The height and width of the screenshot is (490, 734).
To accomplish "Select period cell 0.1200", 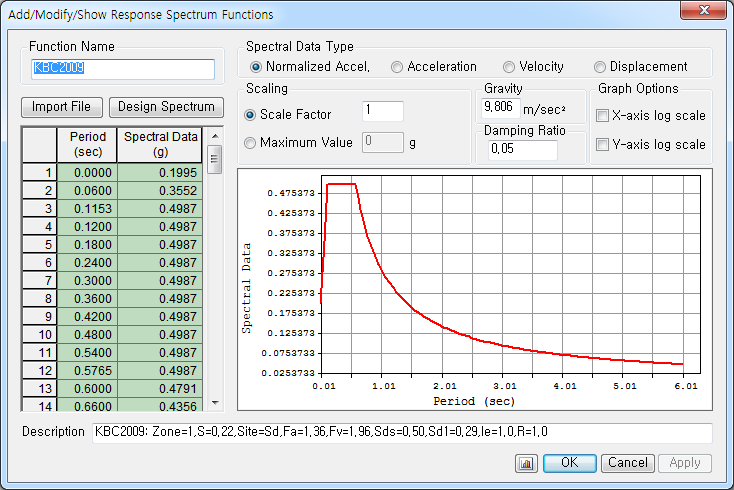I will tap(87, 227).
